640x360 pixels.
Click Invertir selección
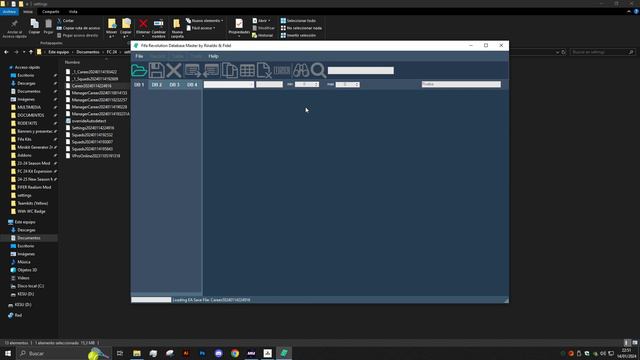pos(298,36)
